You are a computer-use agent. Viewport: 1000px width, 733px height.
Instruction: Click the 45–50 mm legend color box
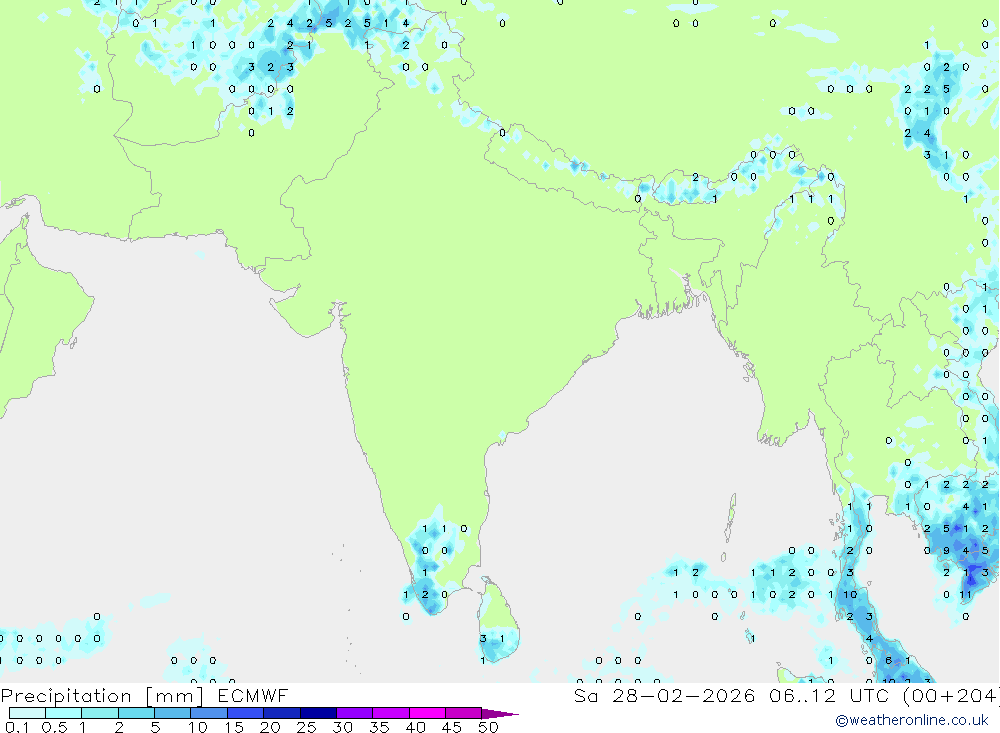pyautogui.click(x=464, y=713)
